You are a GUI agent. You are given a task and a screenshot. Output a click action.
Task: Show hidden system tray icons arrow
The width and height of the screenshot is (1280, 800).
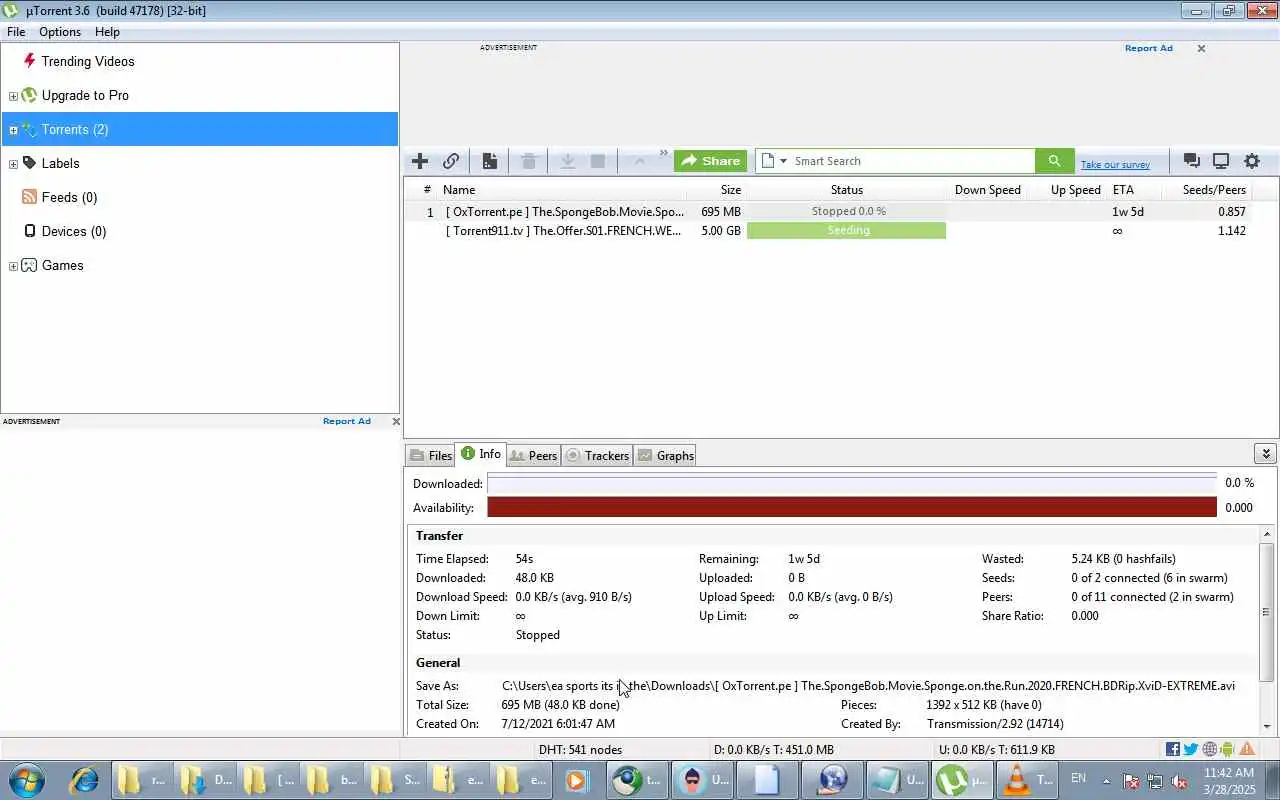point(1106,781)
